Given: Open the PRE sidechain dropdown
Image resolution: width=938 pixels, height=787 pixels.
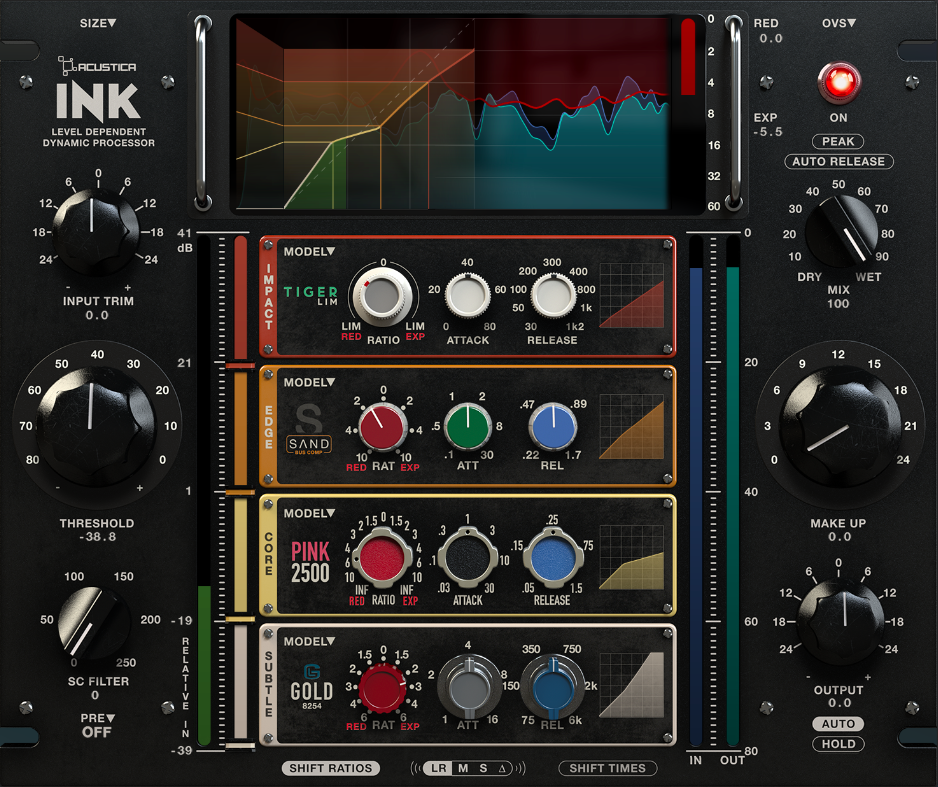Looking at the screenshot, I should [x=98, y=718].
